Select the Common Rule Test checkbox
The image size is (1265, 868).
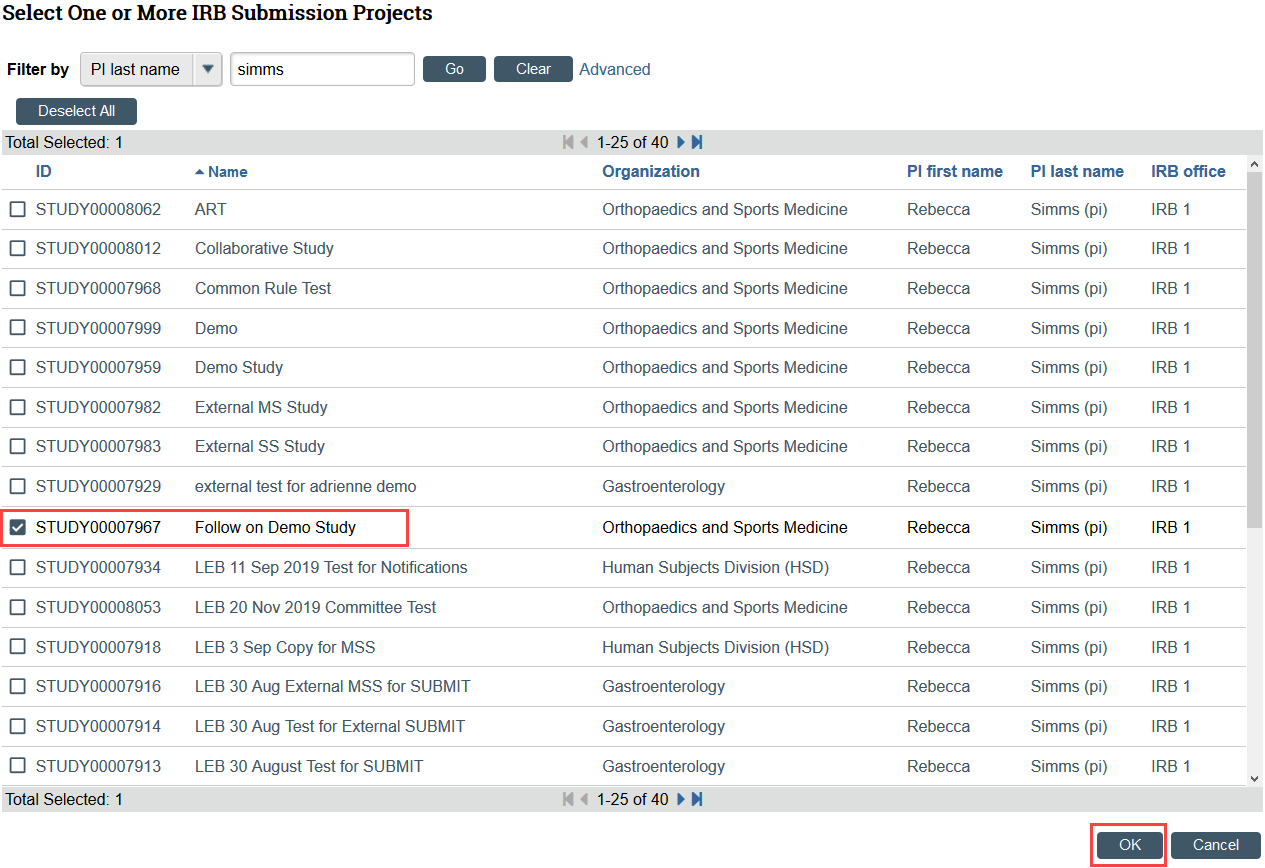[x=18, y=288]
